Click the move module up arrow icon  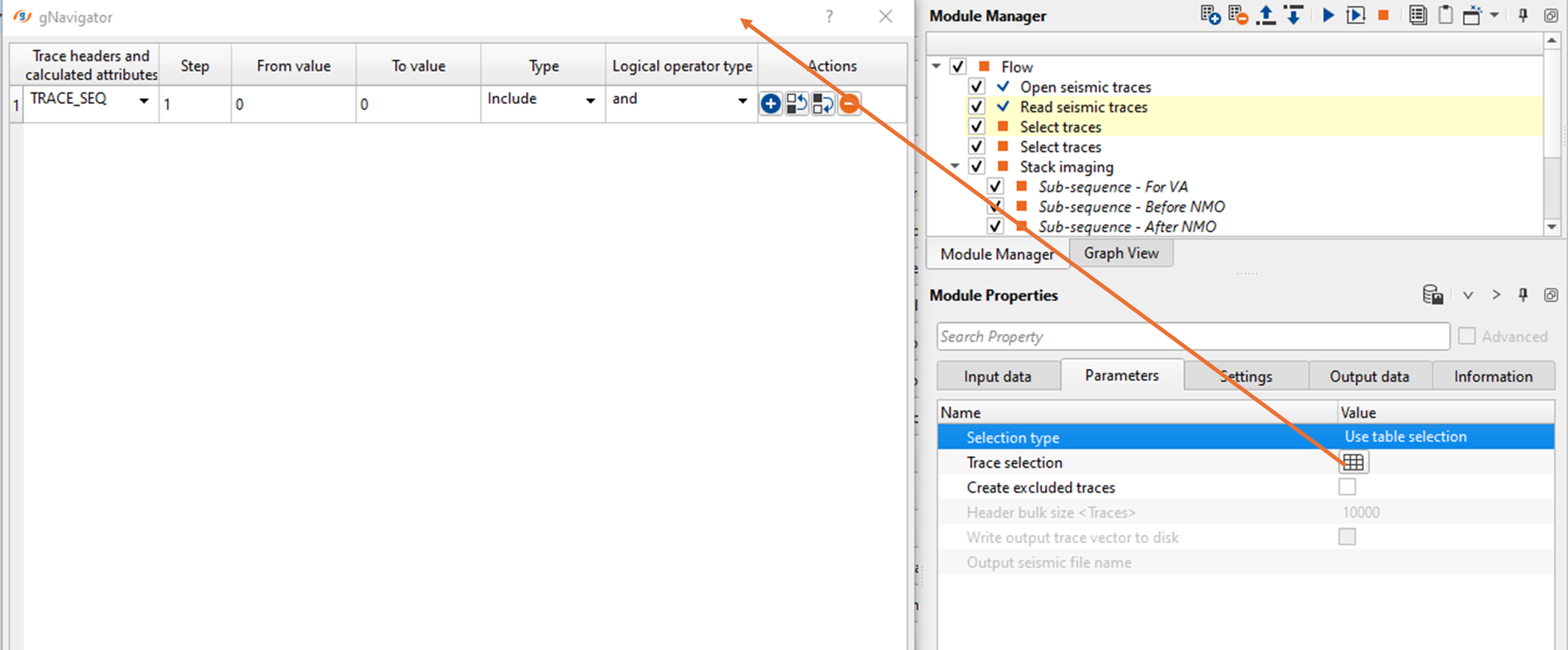pos(1265,15)
